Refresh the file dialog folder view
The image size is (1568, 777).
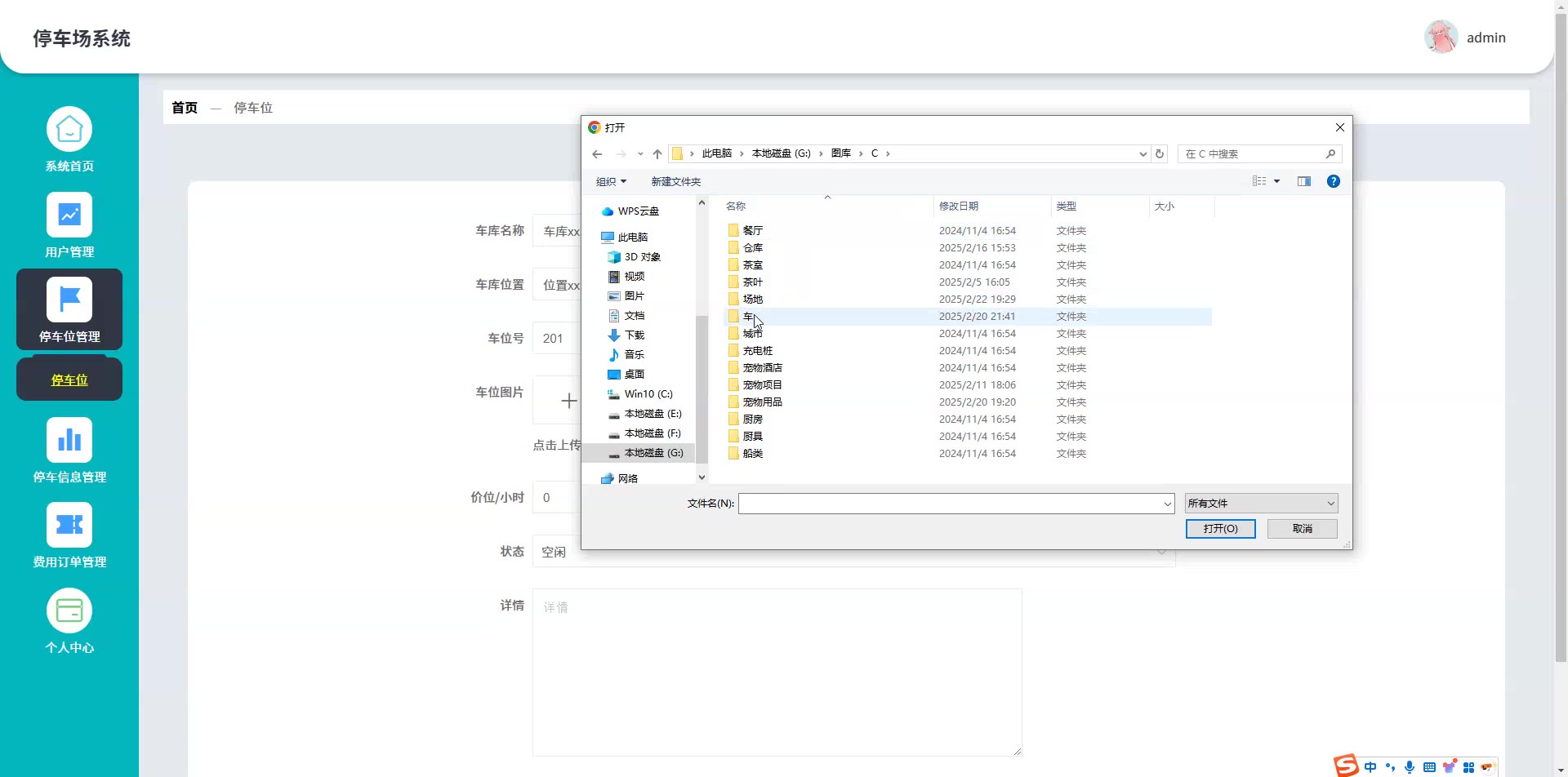(x=1160, y=153)
